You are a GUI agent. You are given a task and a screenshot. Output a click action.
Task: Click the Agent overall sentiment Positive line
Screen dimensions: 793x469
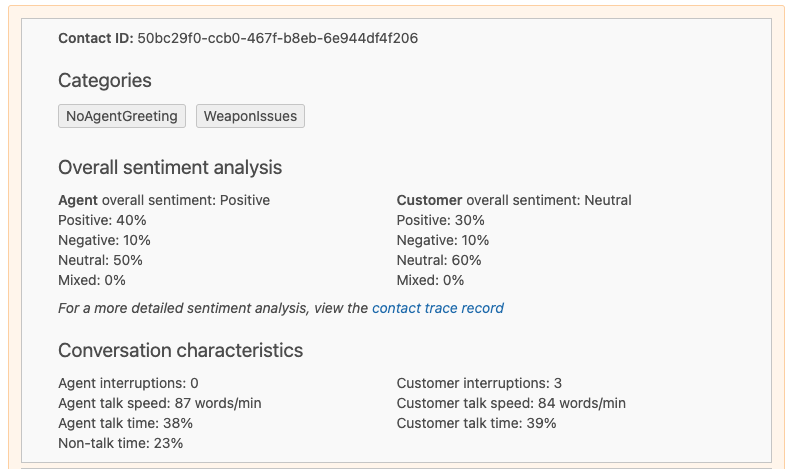164,200
